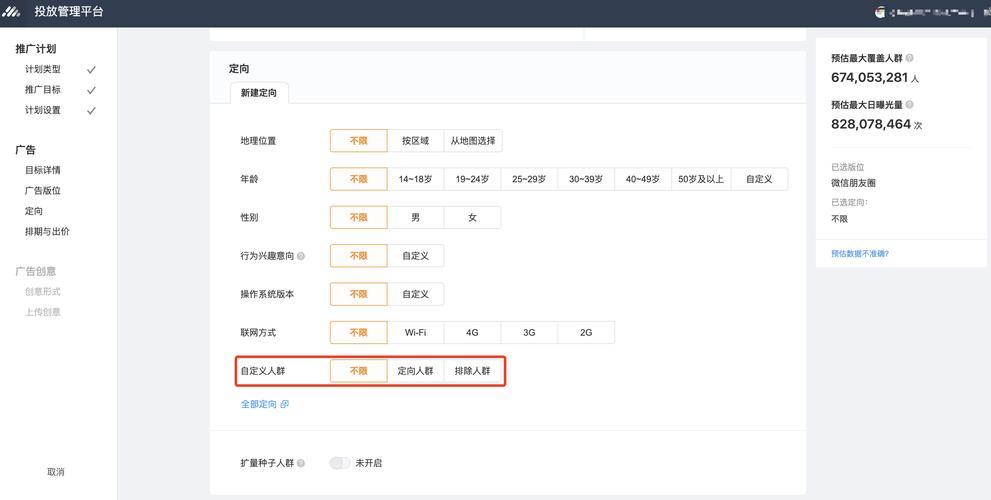Image resolution: width=991 pixels, height=500 pixels.
Task: Click exposure value 828,078,464
Action: [x=871, y=124]
